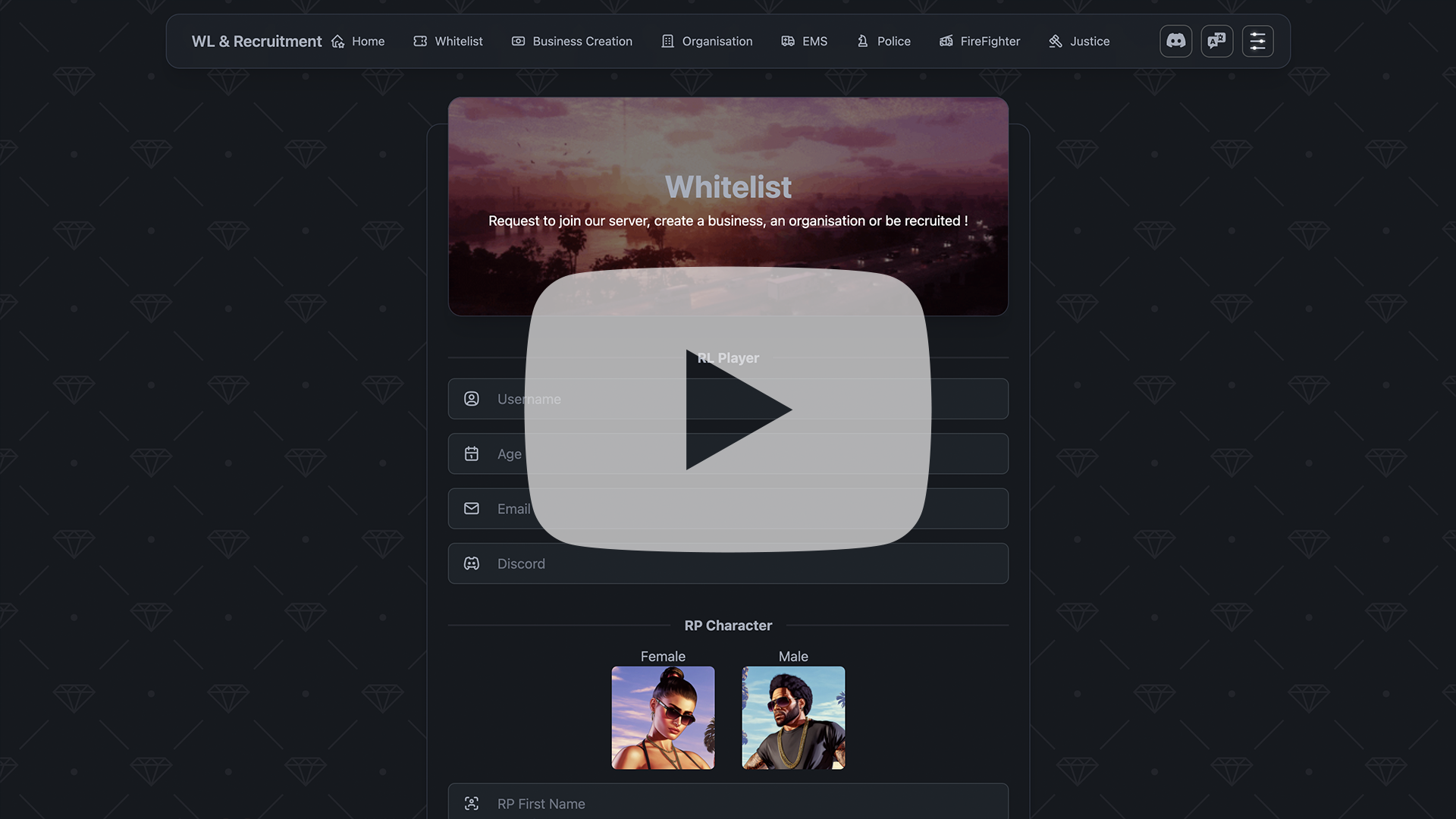Click the WL & Recruitment brand title
Viewport: 1456px width, 819px height.
(x=256, y=41)
